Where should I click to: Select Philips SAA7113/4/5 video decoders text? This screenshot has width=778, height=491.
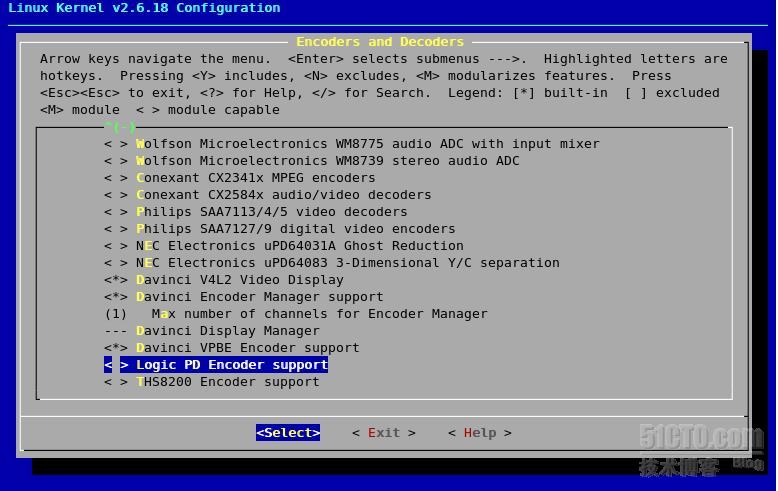[x=271, y=212]
